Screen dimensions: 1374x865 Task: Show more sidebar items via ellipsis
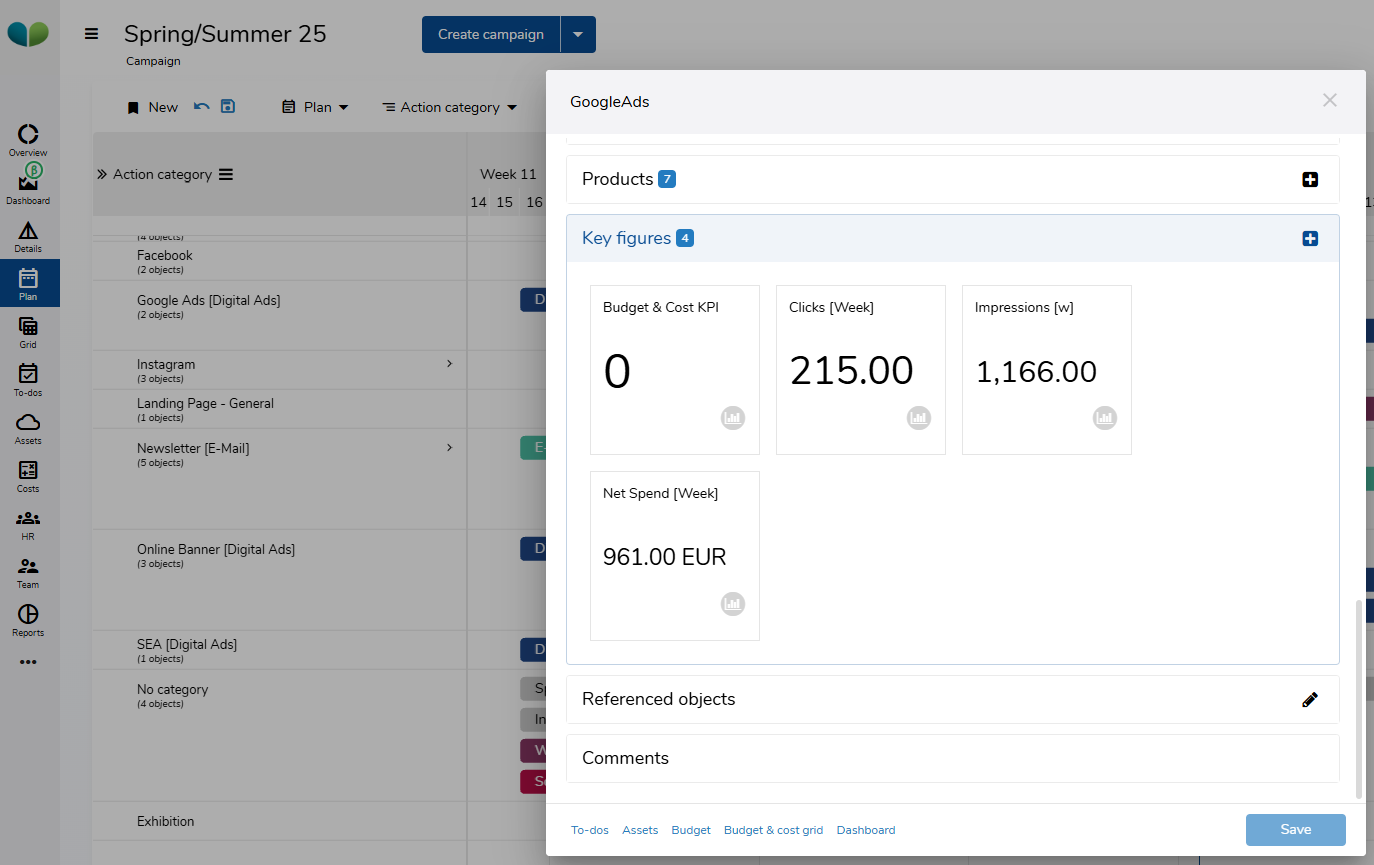pos(28,662)
